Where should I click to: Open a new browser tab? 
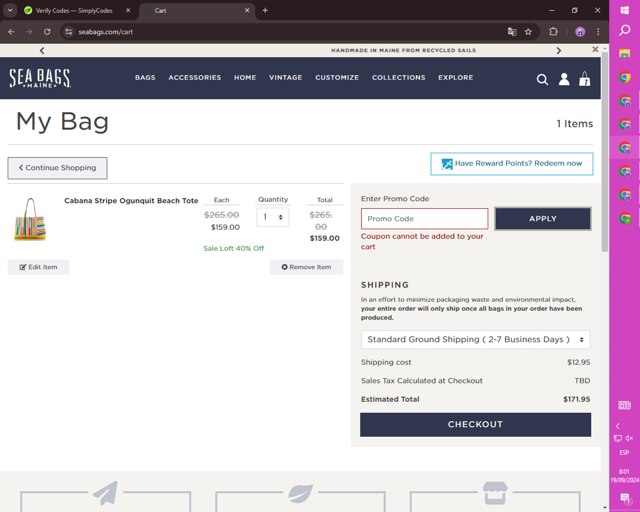265,10
